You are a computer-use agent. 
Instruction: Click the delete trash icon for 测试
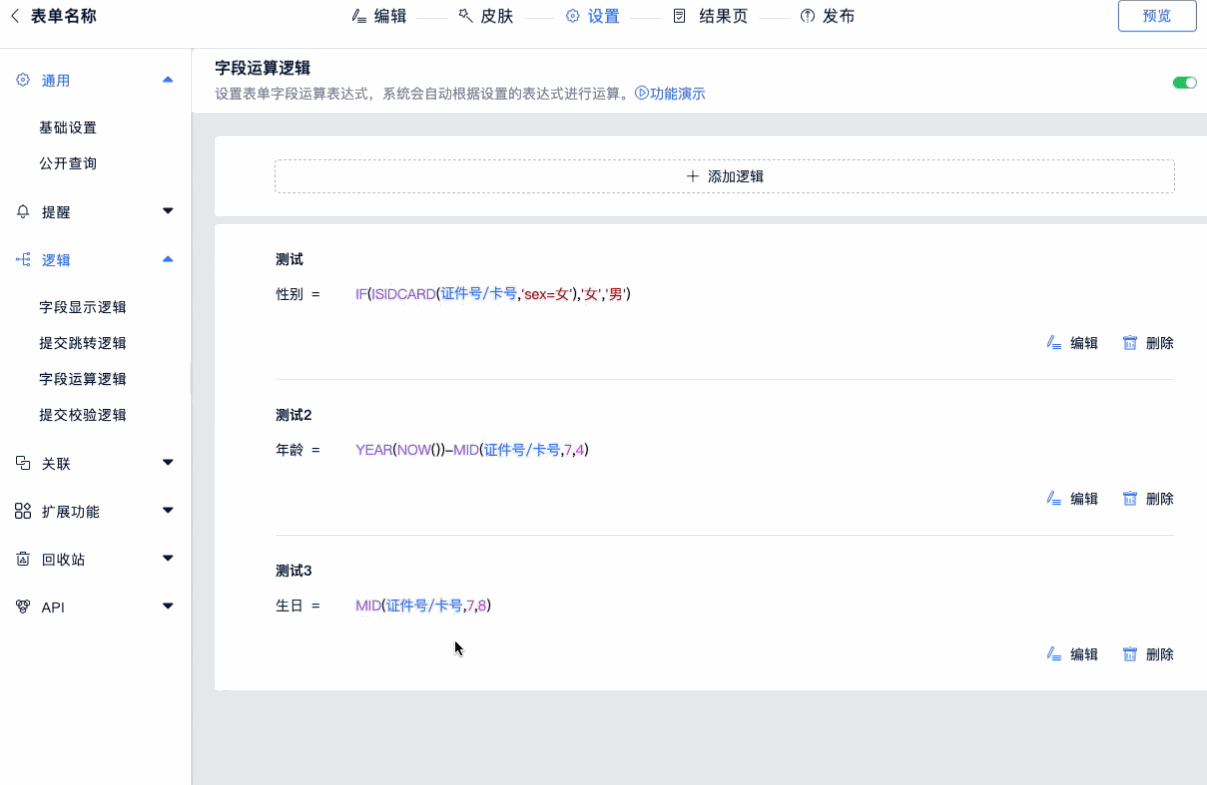tap(1130, 343)
